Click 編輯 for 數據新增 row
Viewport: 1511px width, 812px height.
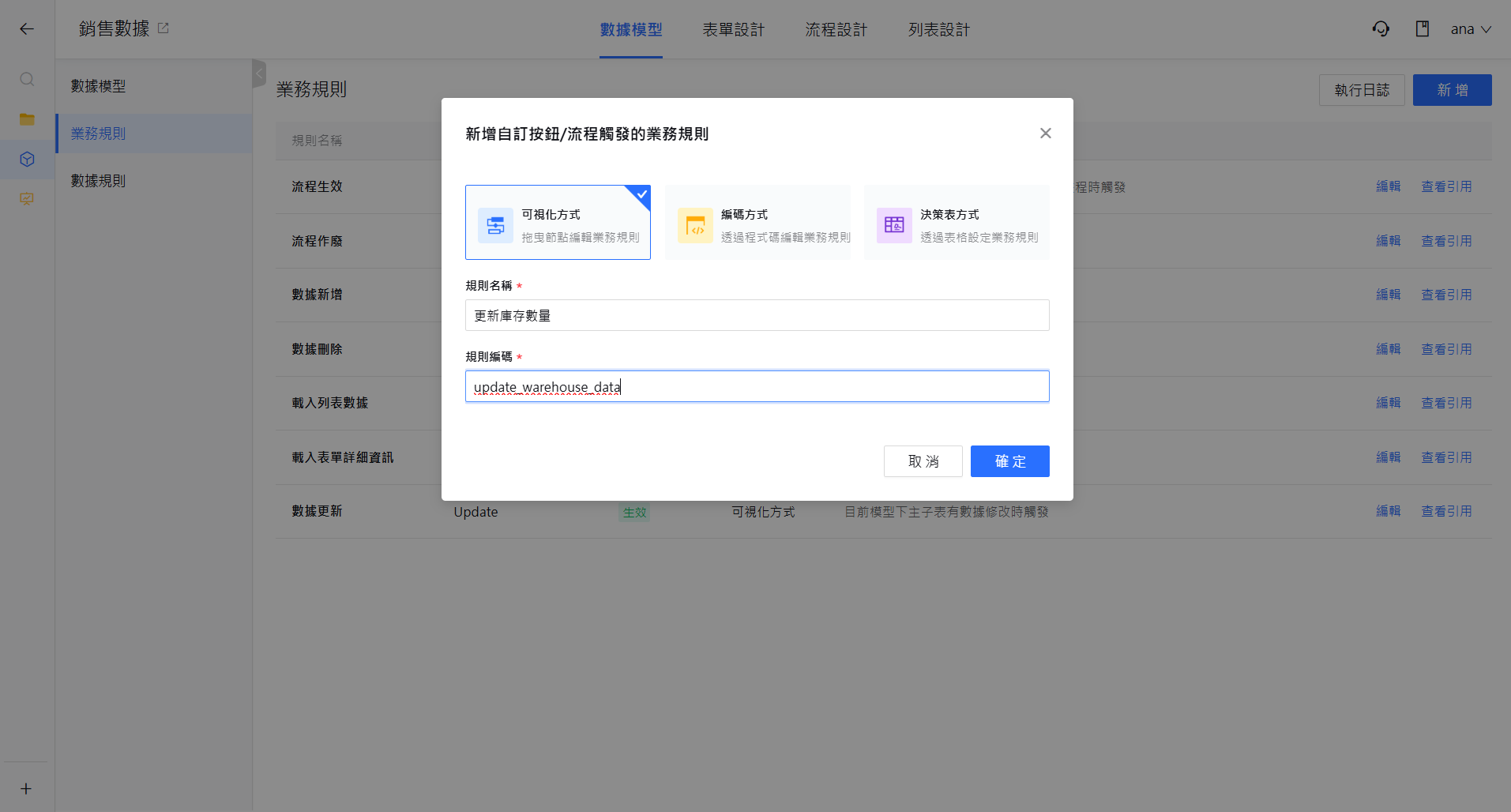(1388, 295)
